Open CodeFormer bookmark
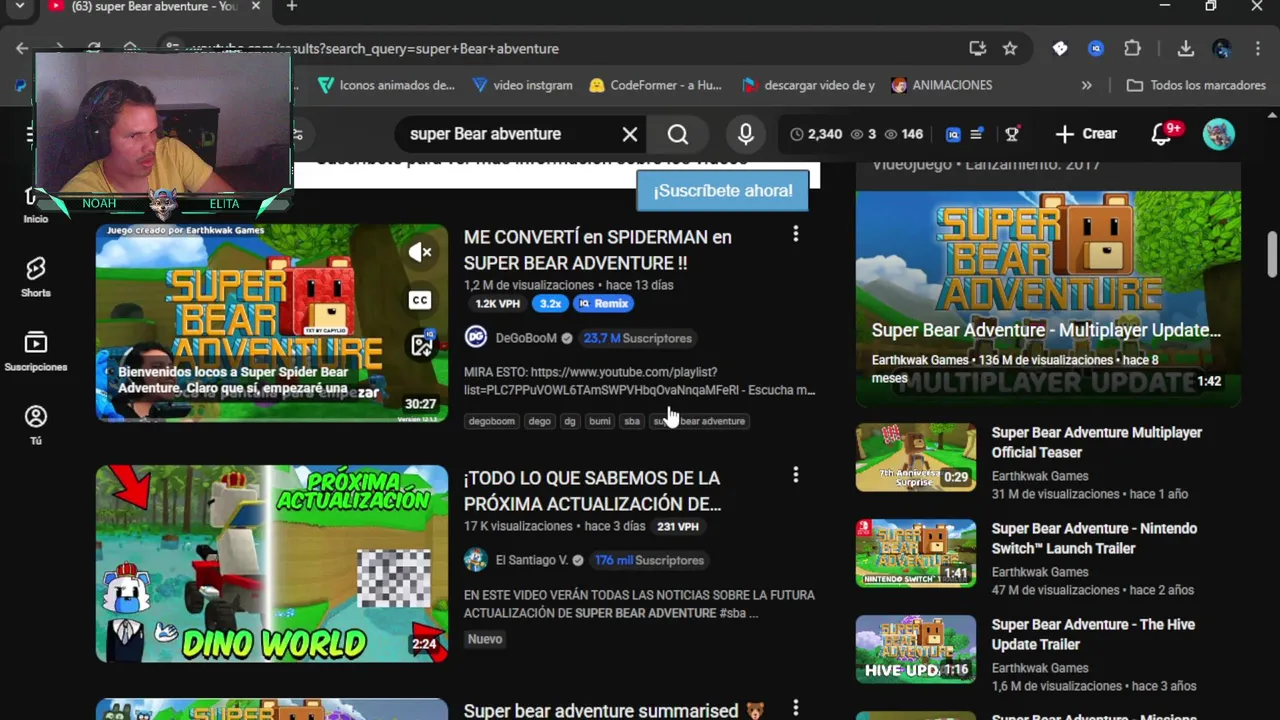This screenshot has width=1280, height=720. (x=655, y=85)
